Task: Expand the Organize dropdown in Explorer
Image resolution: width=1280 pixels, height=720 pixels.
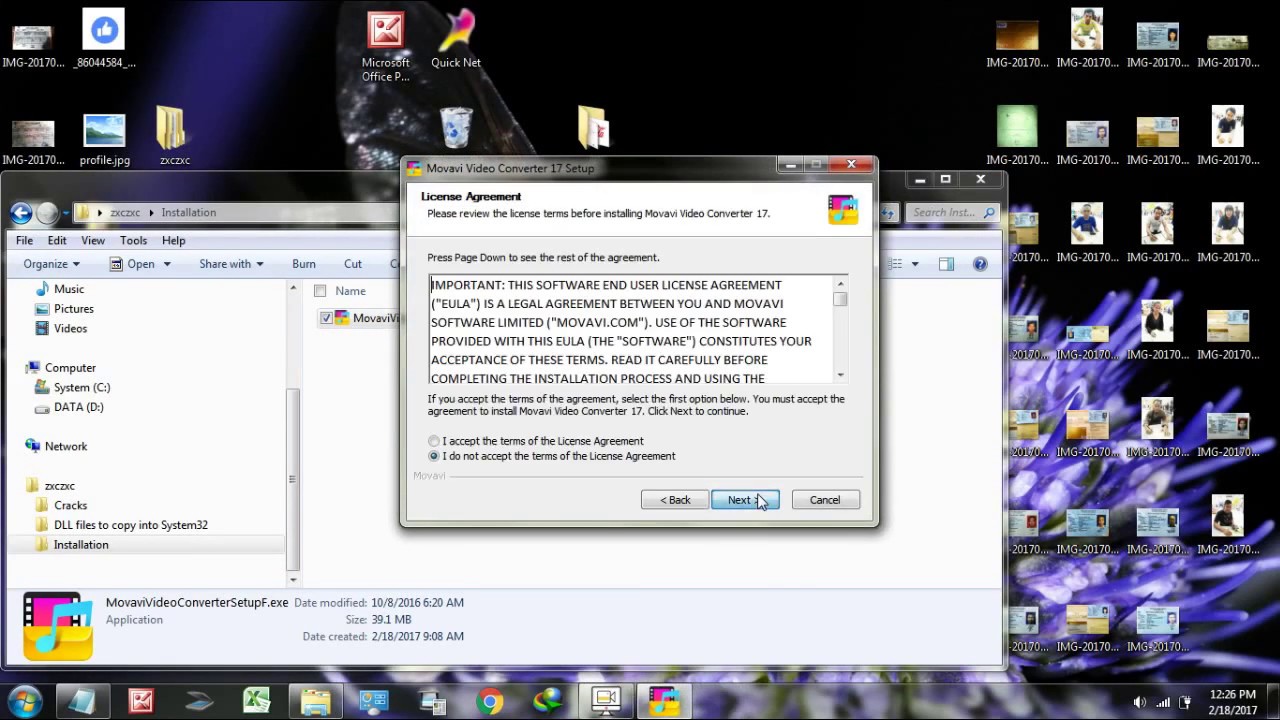Action: [51, 264]
